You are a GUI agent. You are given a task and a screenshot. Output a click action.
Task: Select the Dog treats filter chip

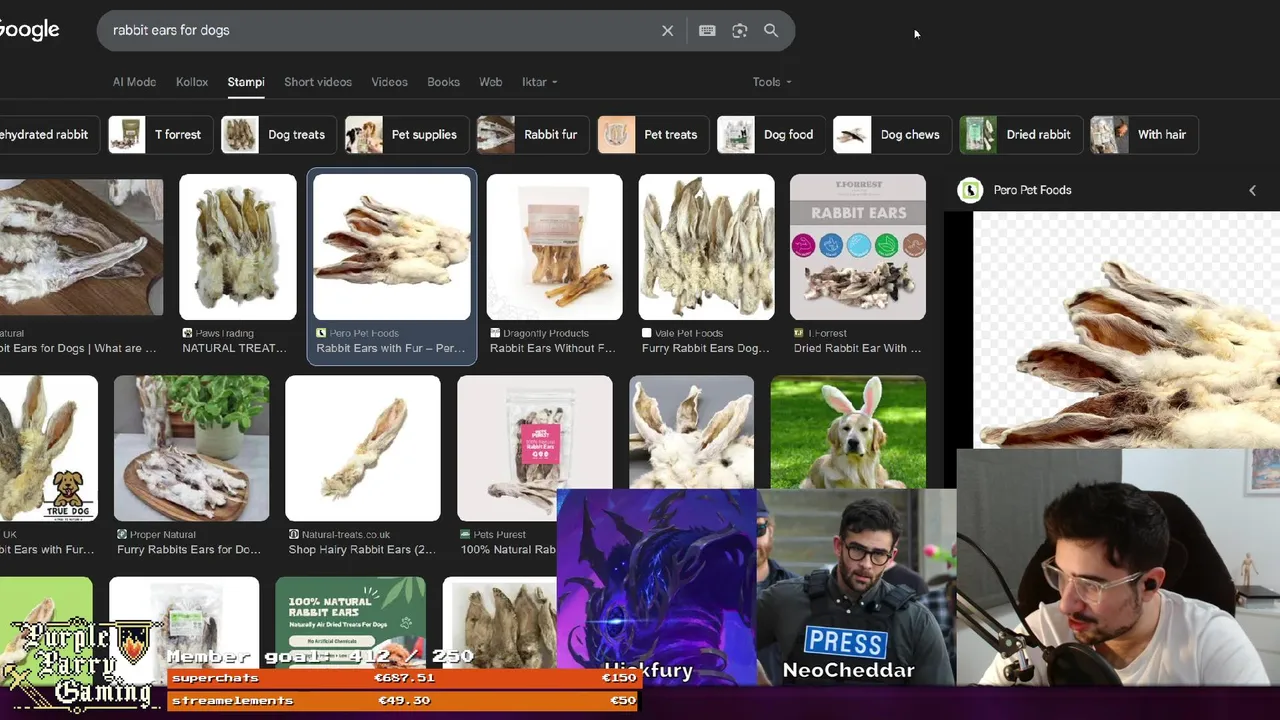[278, 135]
